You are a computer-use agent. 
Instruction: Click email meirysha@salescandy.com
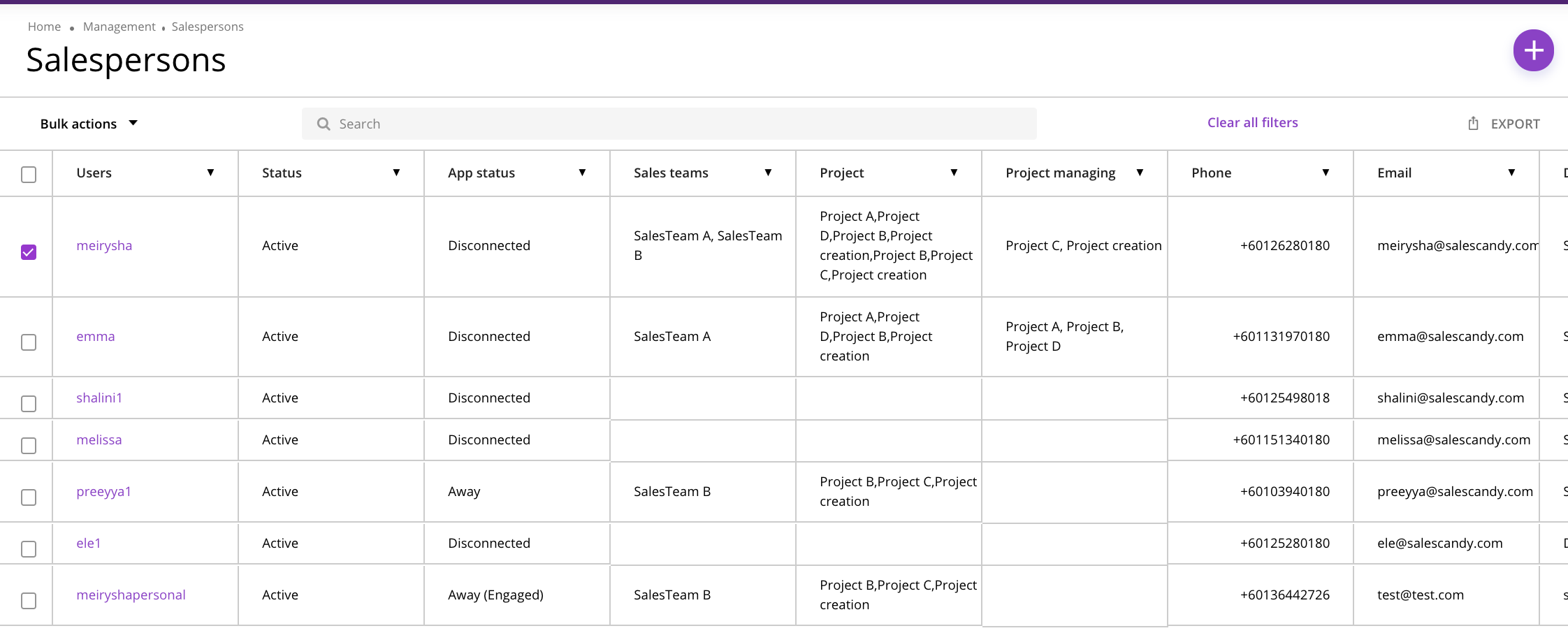coord(1458,245)
